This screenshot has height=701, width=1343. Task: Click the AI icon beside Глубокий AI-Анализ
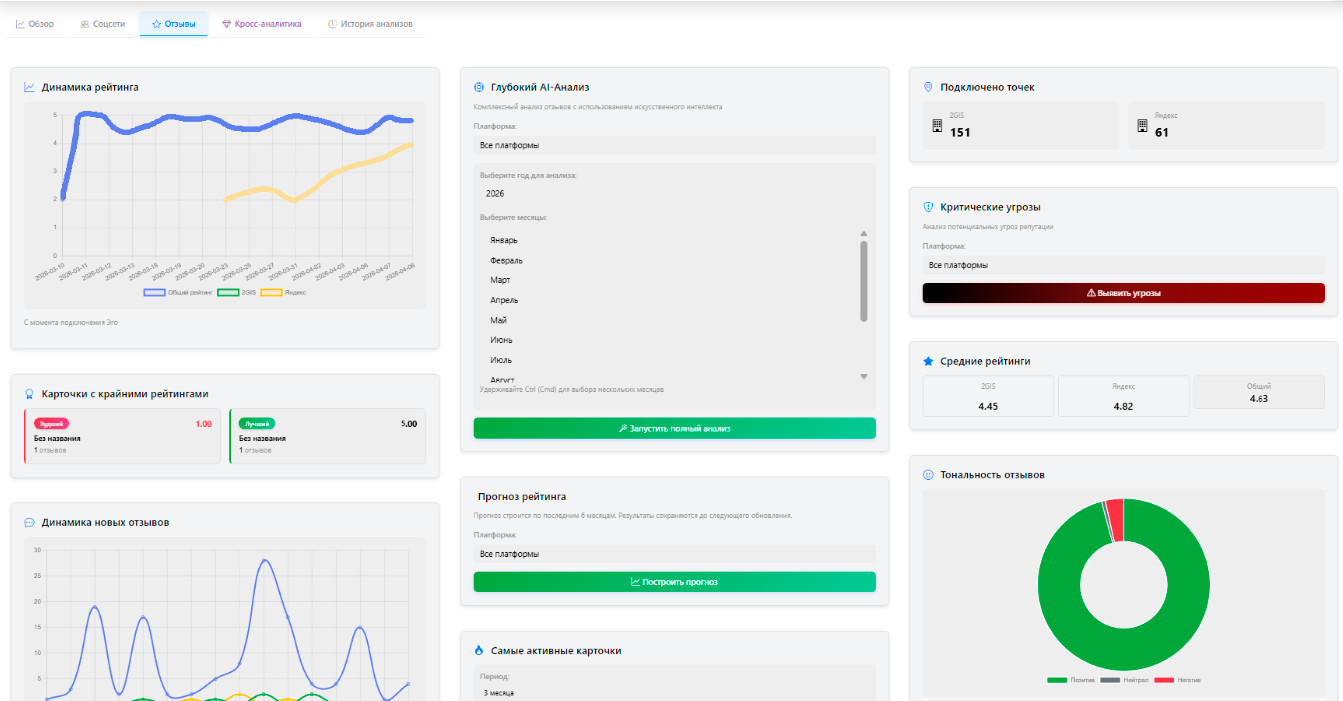pos(479,87)
